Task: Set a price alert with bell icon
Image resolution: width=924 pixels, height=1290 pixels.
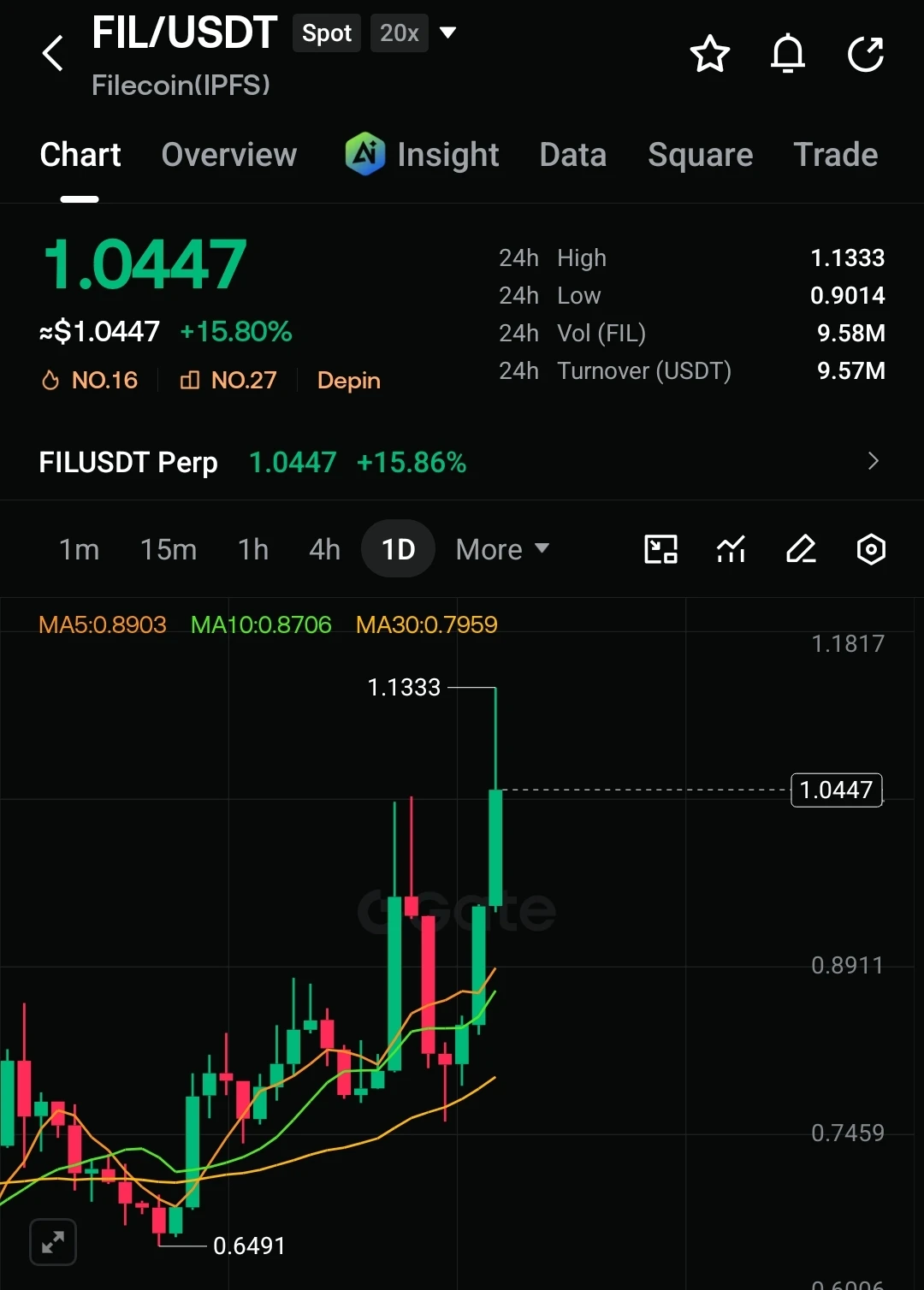Action: coord(788,54)
